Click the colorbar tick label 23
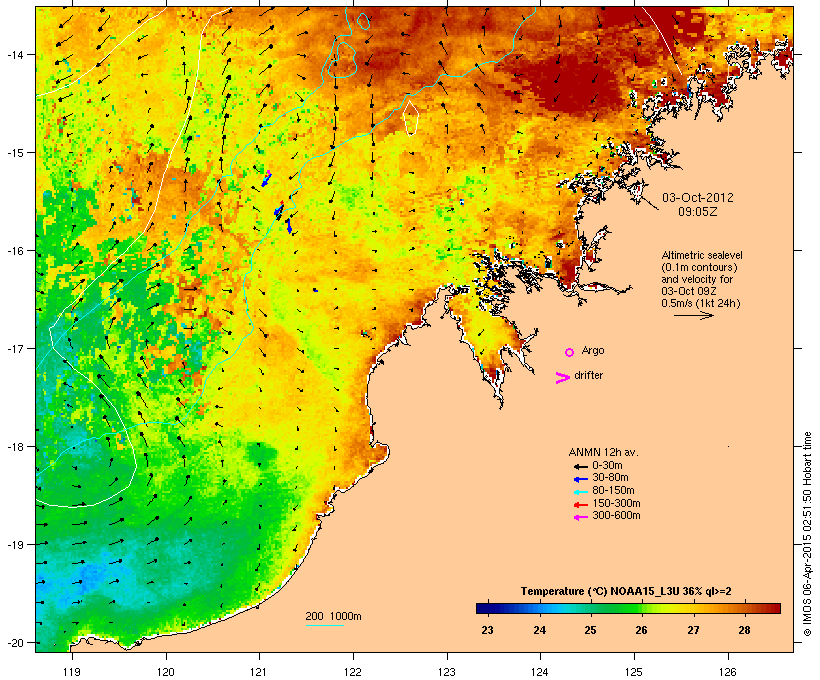Image resolution: width=820 pixels, height=680 pixels. [x=487, y=630]
